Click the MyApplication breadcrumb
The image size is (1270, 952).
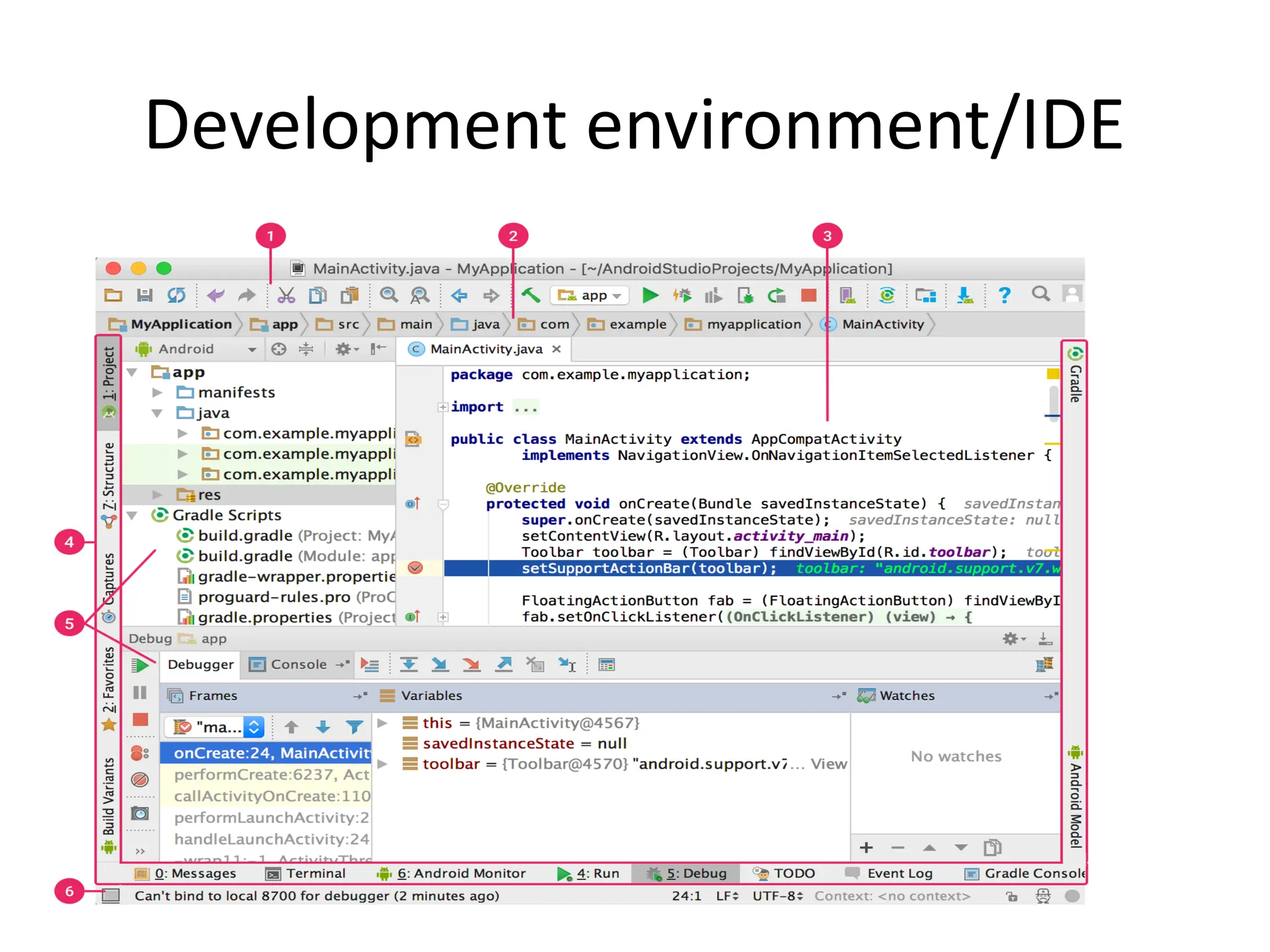171,324
